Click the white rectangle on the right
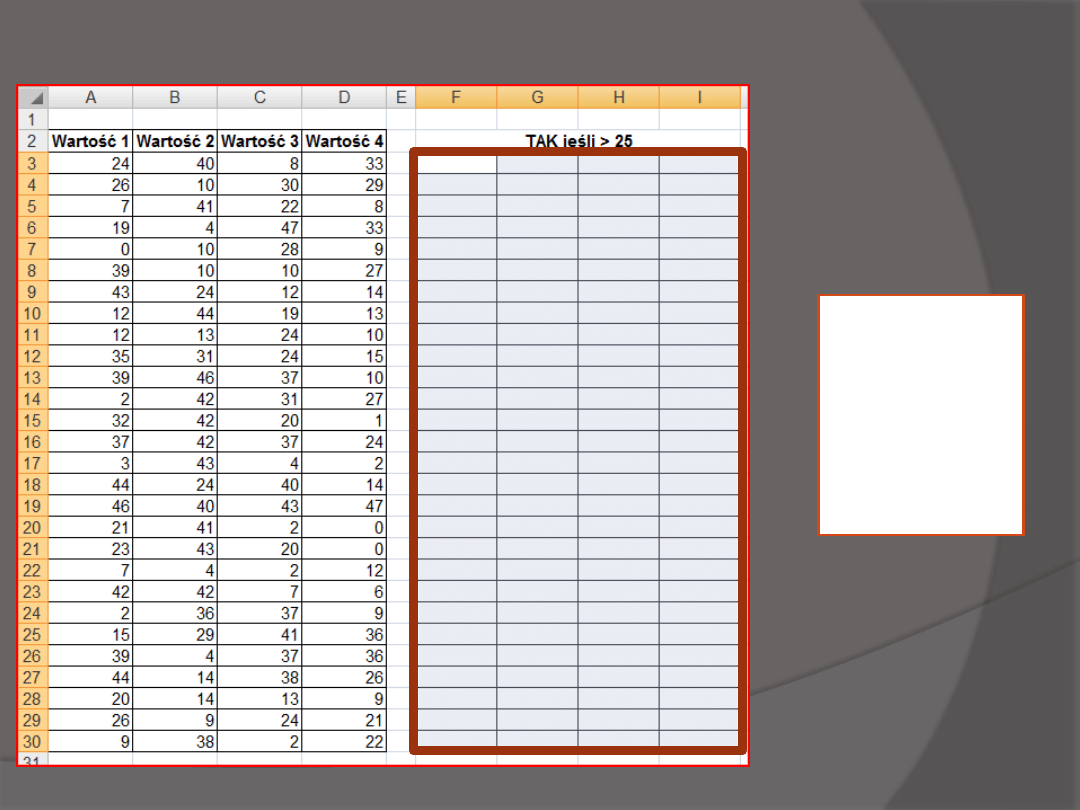This screenshot has height=810, width=1080. [x=921, y=415]
